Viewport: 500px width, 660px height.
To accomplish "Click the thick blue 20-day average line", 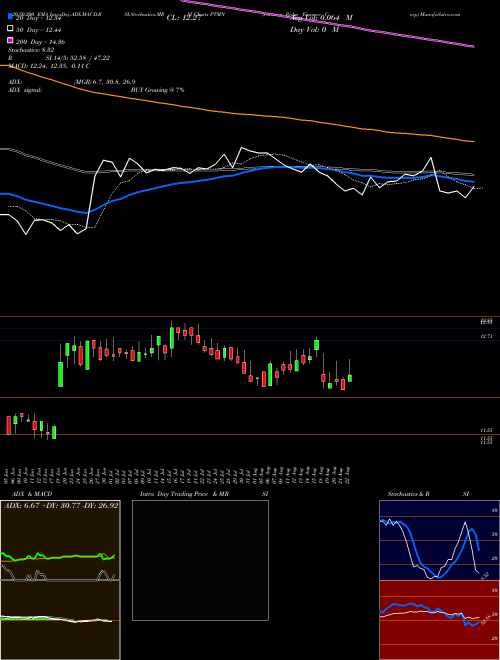I will point(236,173).
